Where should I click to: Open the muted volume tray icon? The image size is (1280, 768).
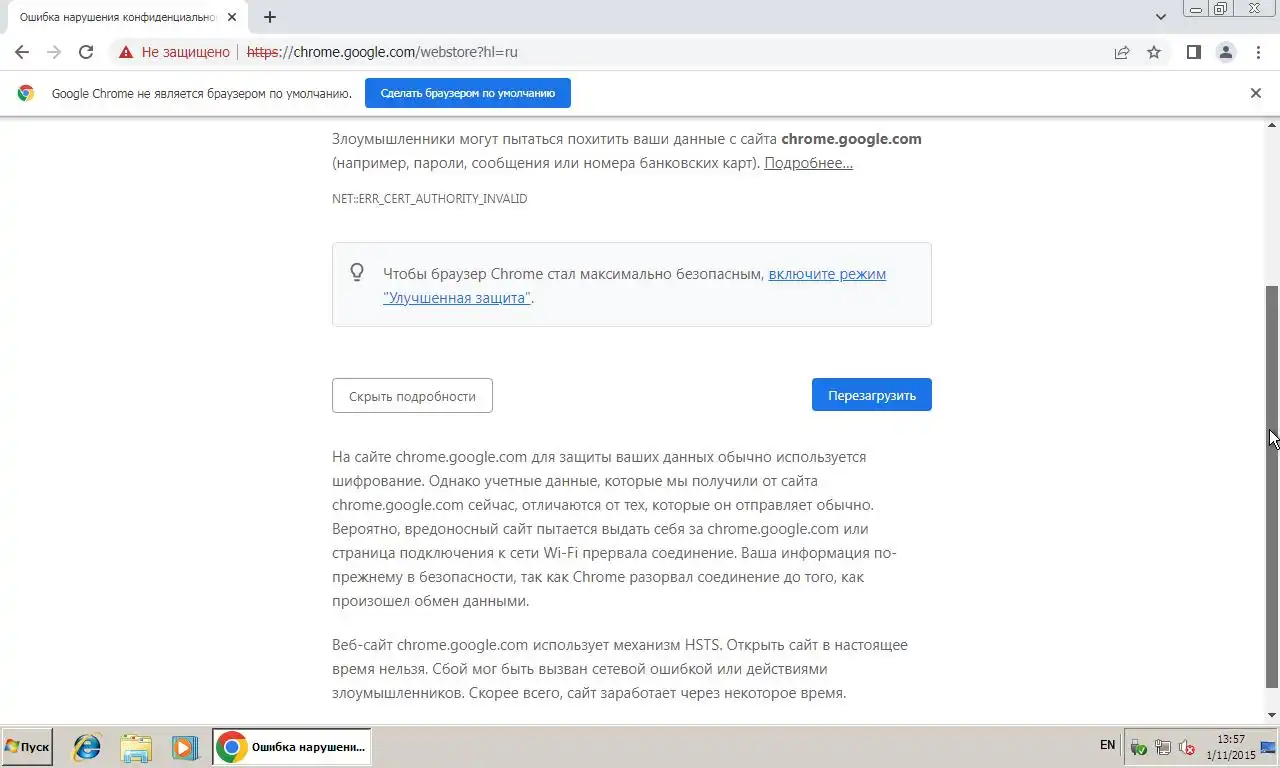(x=1187, y=747)
